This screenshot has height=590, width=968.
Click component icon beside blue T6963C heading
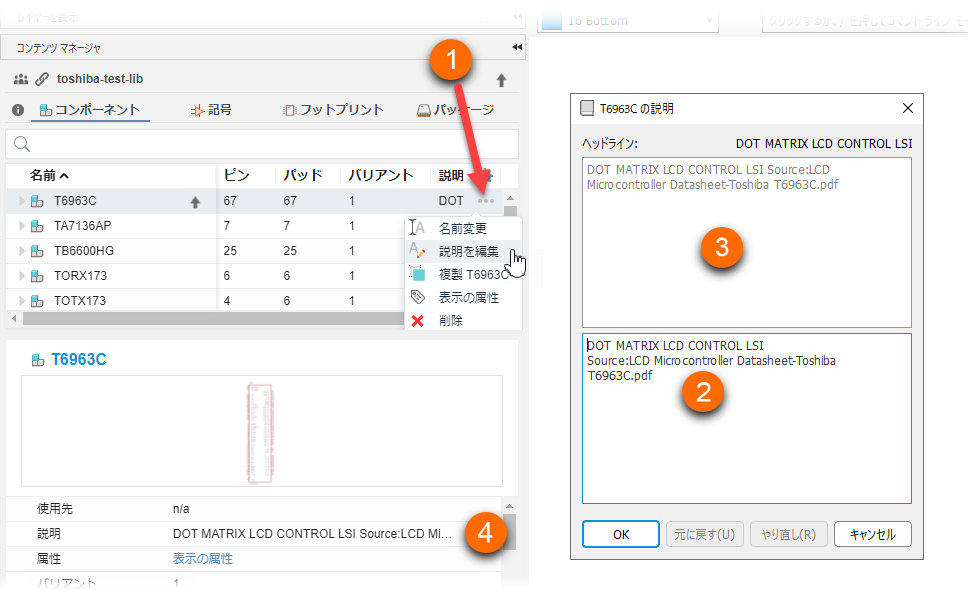pos(38,360)
